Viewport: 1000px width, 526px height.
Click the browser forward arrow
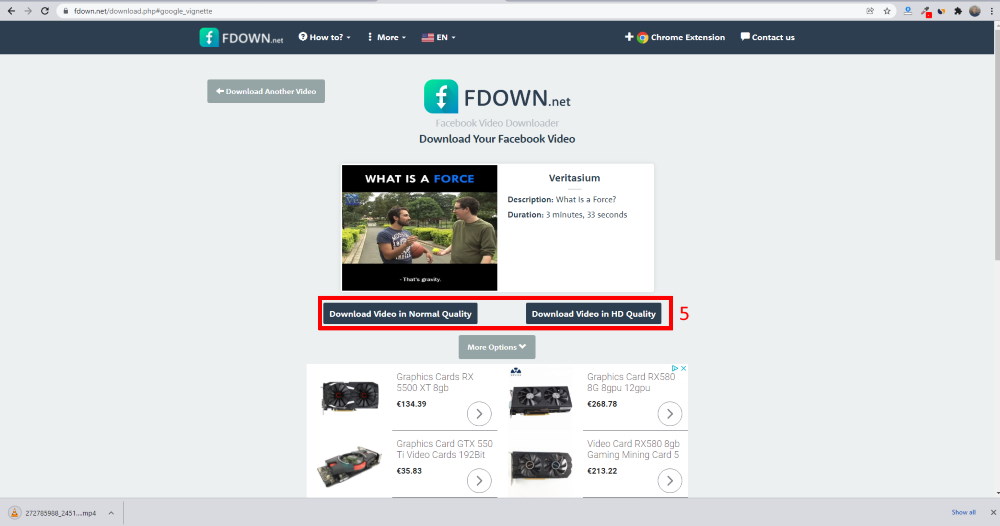tap(28, 11)
